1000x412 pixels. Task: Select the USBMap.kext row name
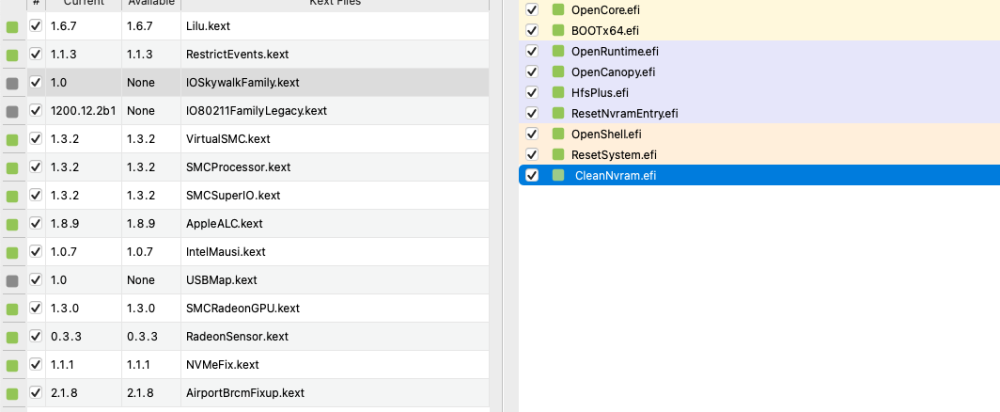(x=221, y=280)
